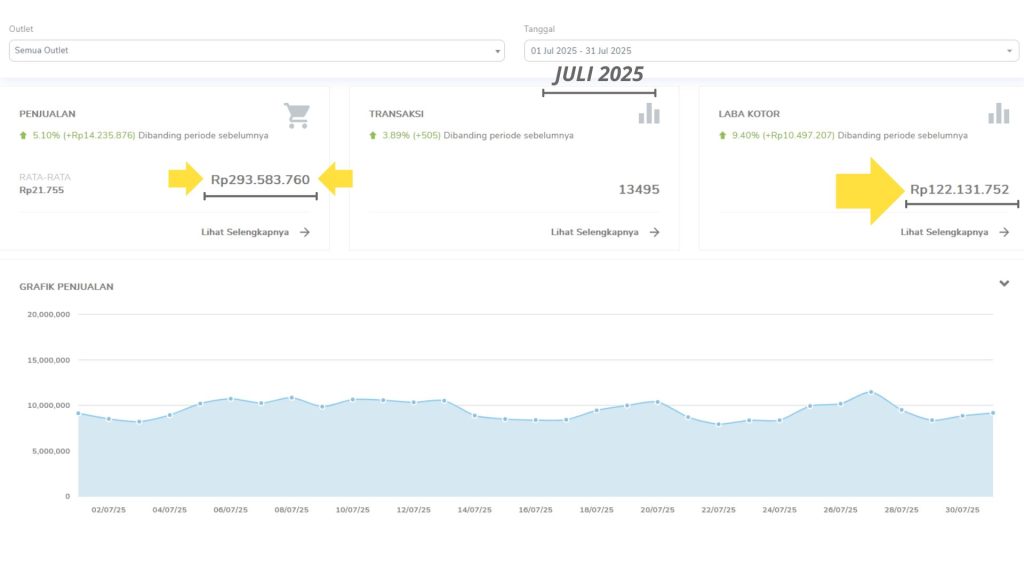Click the arrow icon beside Penjualan's Lihat Selengkapnya
Viewport: 1024px width, 576px height.
click(x=305, y=232)
